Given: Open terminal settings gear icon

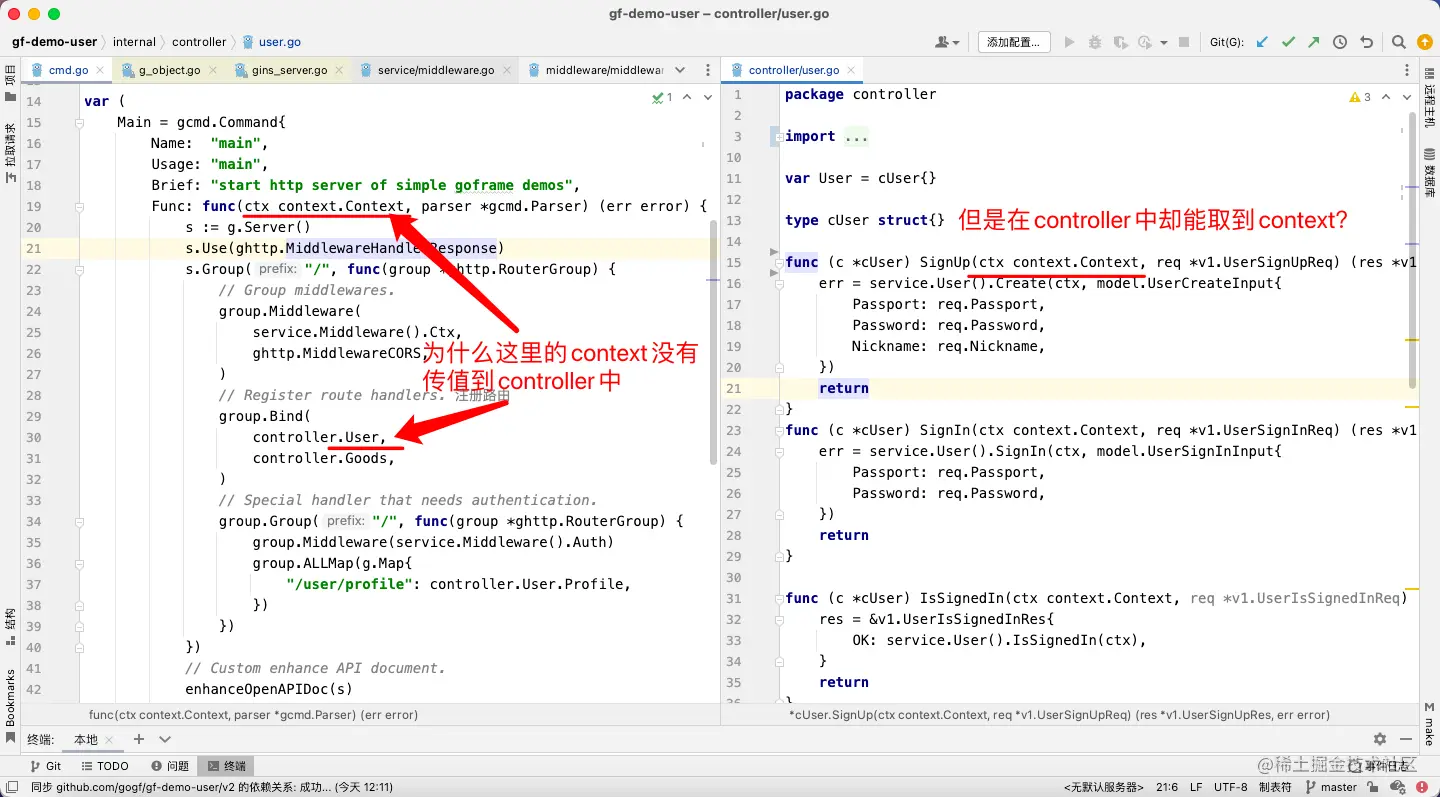Looking at the screenshot, I should [1380, 739].
